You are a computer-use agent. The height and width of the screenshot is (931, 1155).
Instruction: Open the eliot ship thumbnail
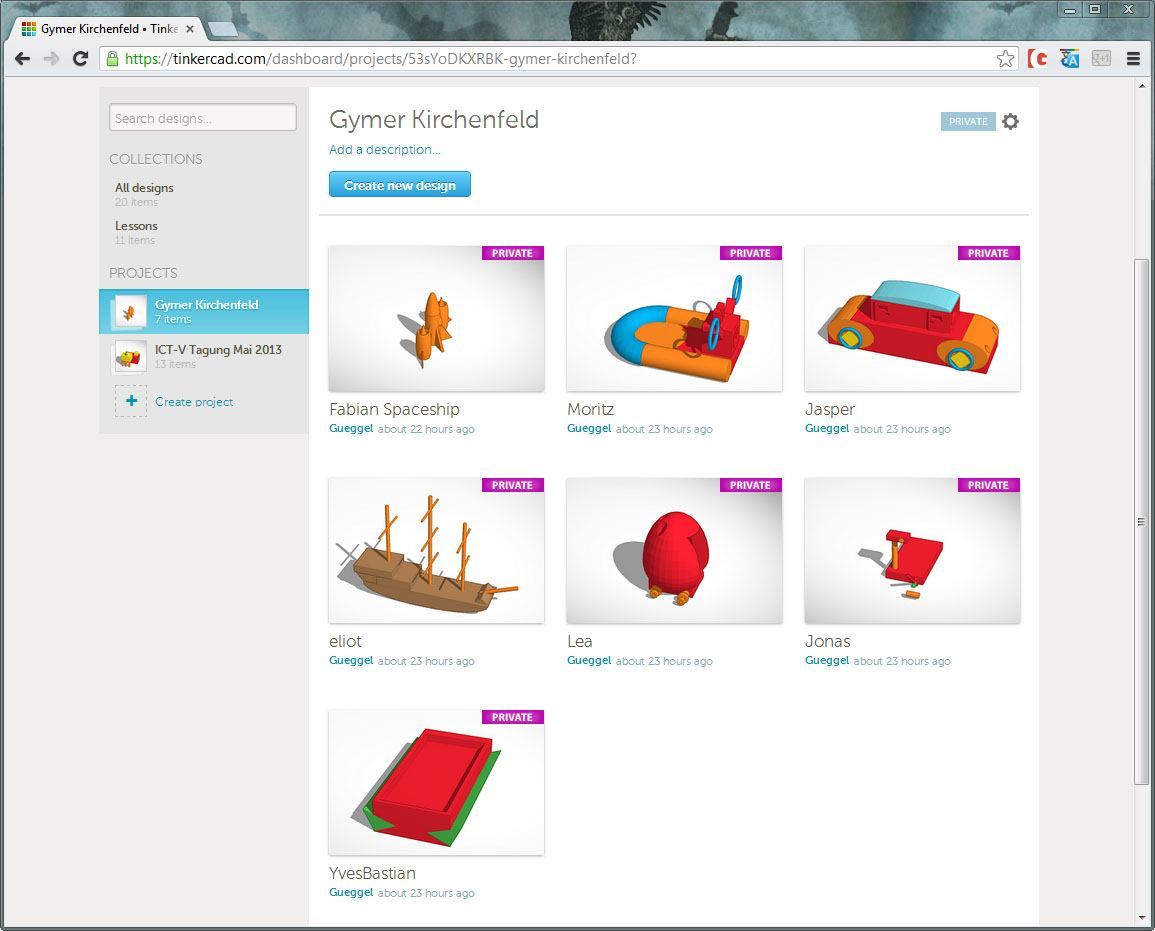[x=437, y=550]
